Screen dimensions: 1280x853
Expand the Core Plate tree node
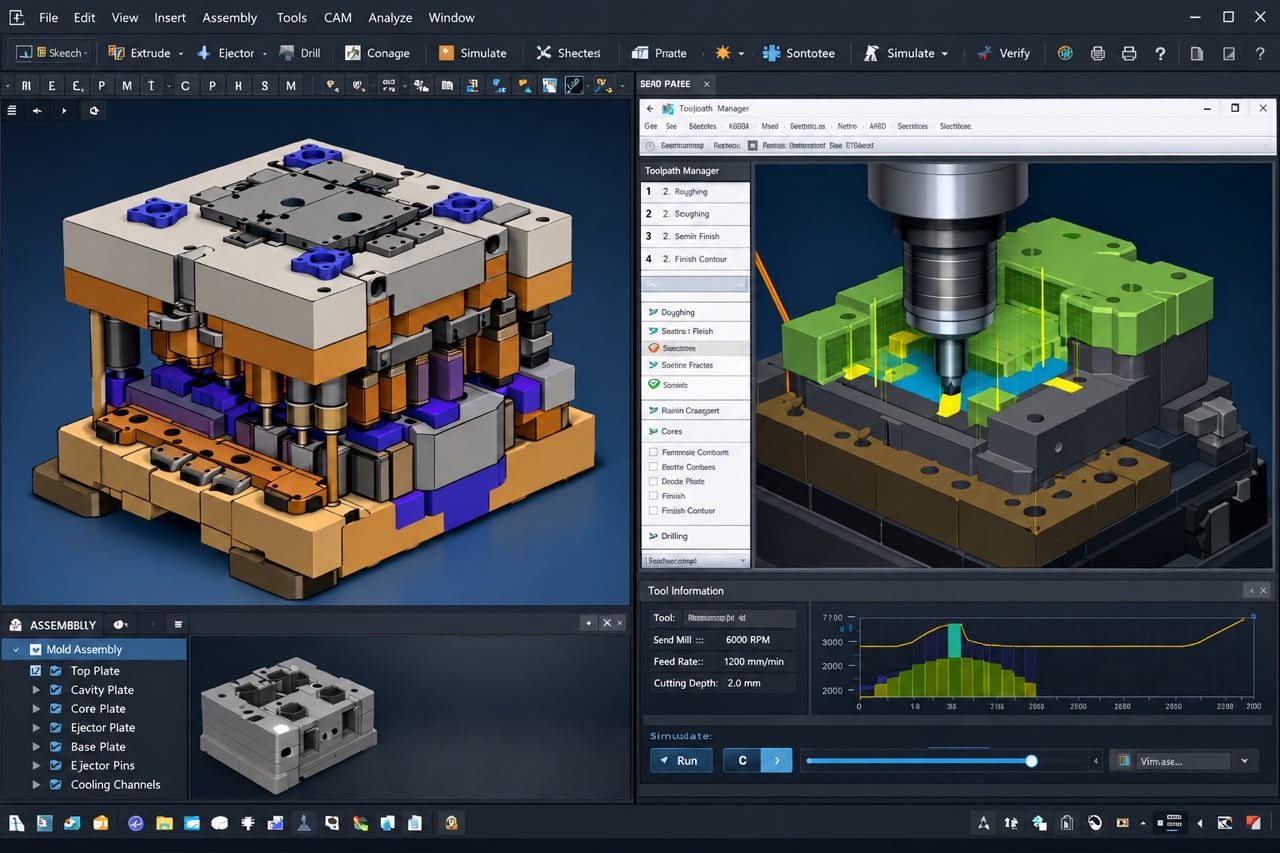[36, 709]
